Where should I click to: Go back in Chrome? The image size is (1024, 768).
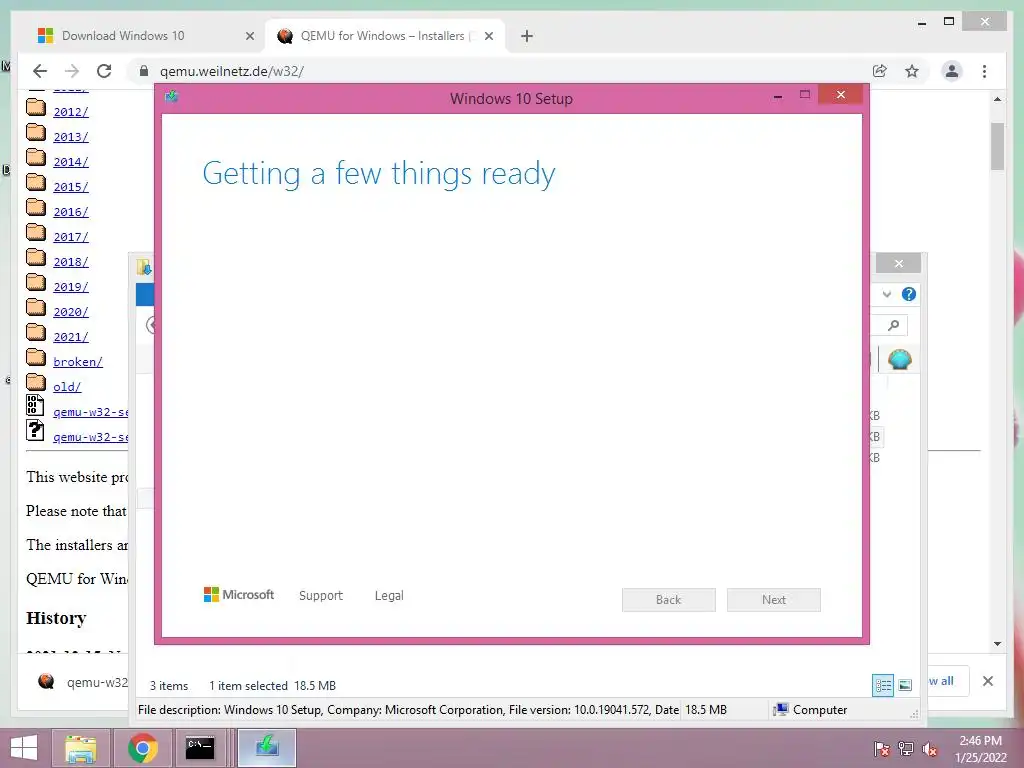coord(40,71)
